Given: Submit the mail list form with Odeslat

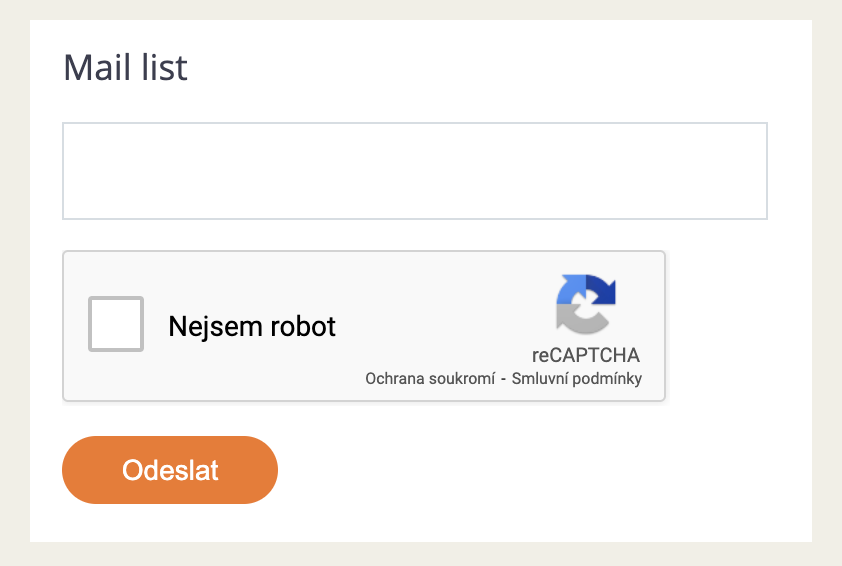Looking at the screenshot, I should coord(170,470).
